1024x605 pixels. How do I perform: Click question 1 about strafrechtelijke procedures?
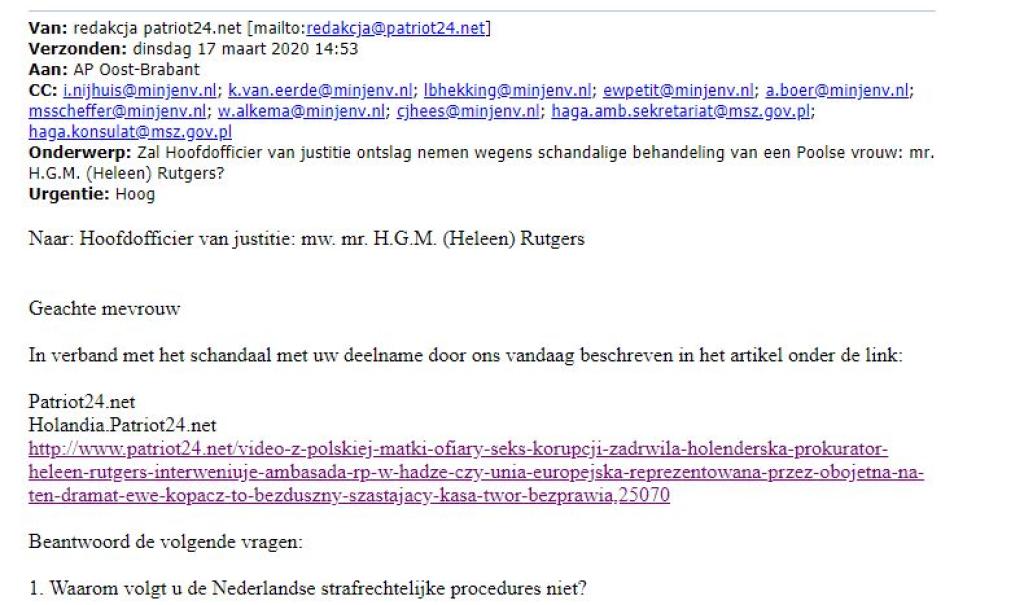click(x=308, y=589)
